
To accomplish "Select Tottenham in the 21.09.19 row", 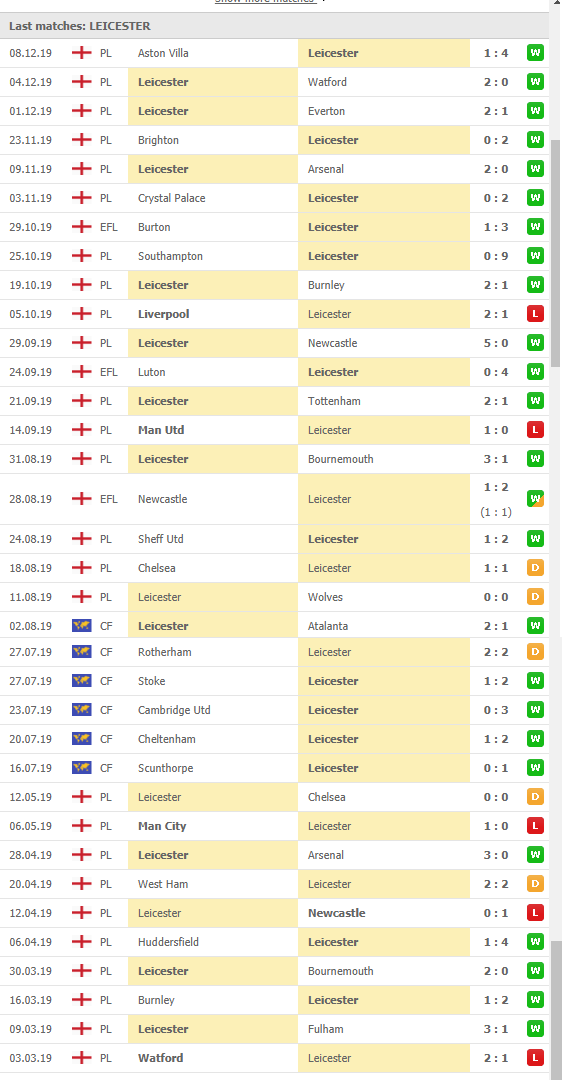I will (334, 401).
